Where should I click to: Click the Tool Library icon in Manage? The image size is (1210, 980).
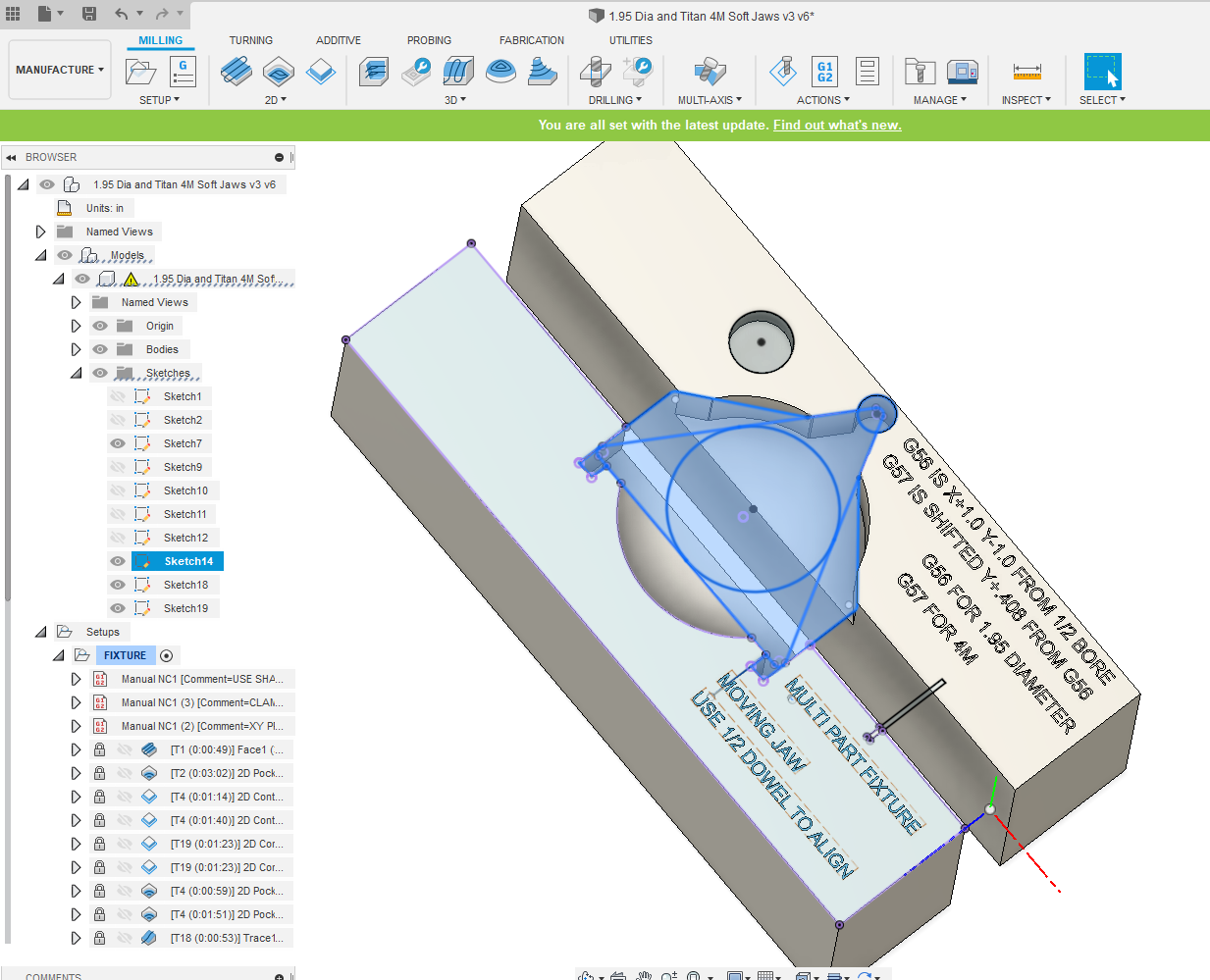pyautogui.click(x=920, y=72)
